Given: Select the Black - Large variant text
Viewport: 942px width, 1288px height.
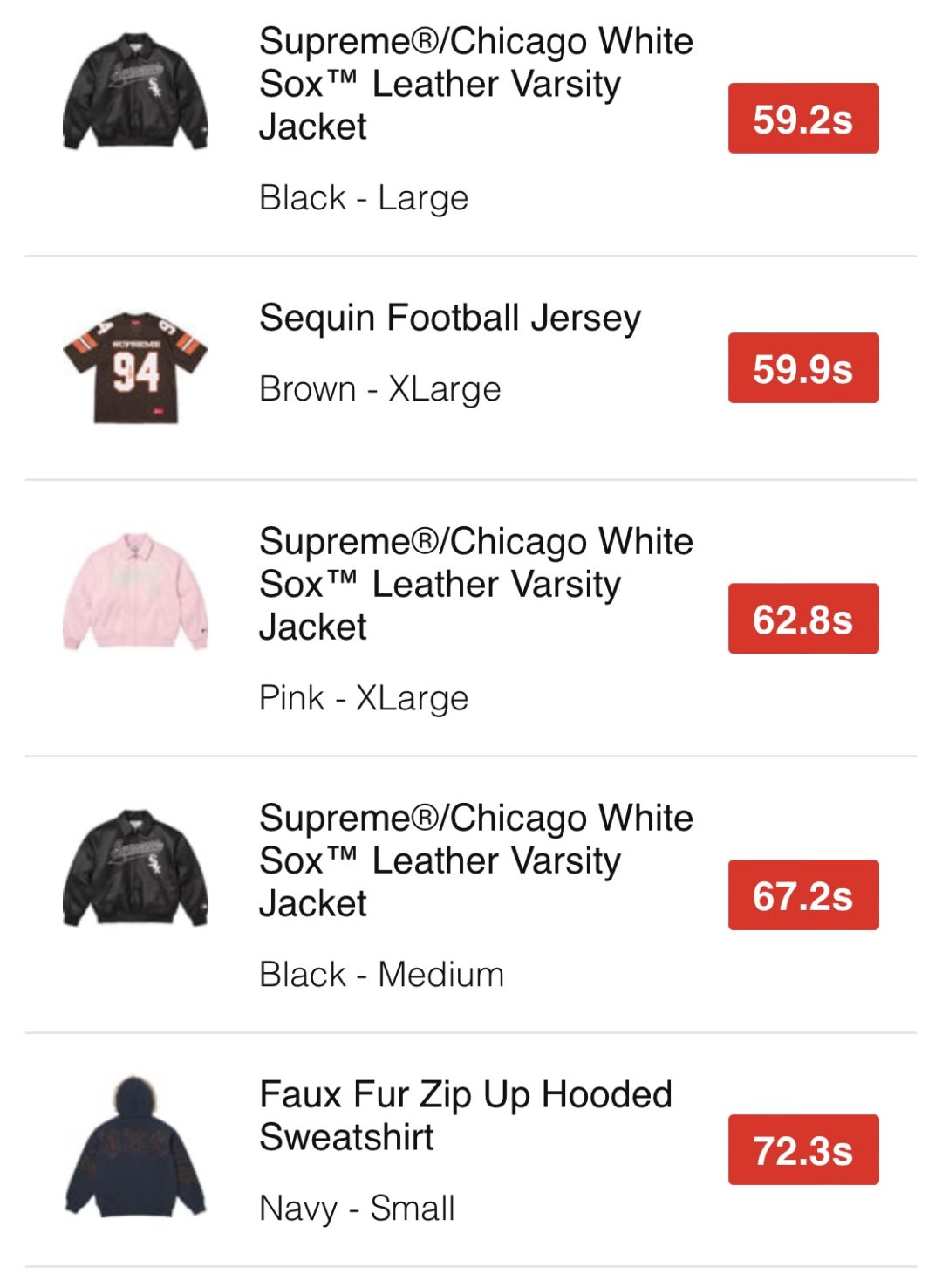Looking at the screenshot, I should [x=364, y=198].
